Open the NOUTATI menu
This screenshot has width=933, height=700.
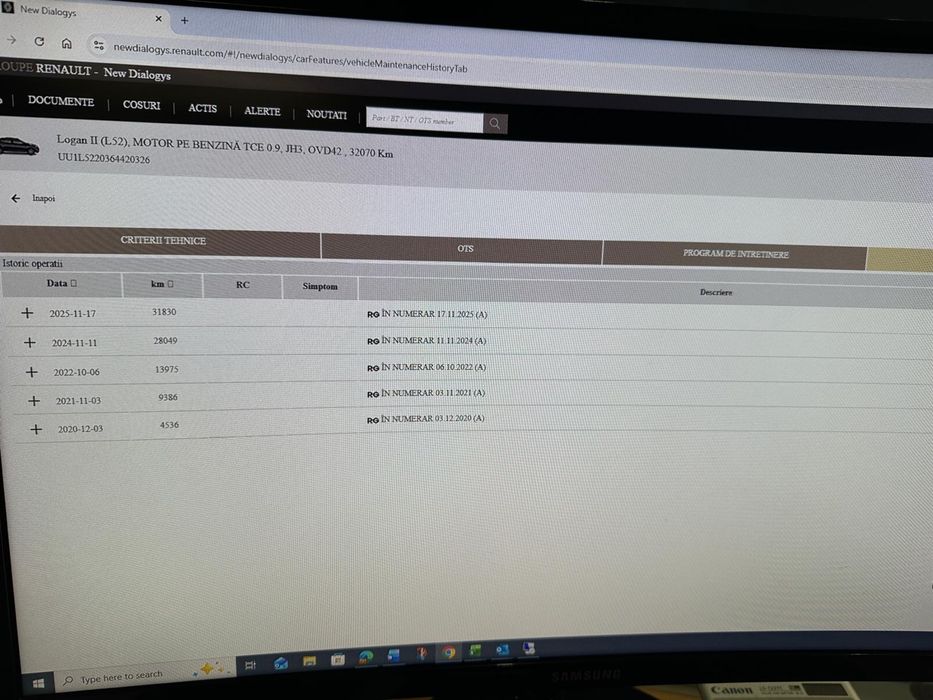(327, 114)
